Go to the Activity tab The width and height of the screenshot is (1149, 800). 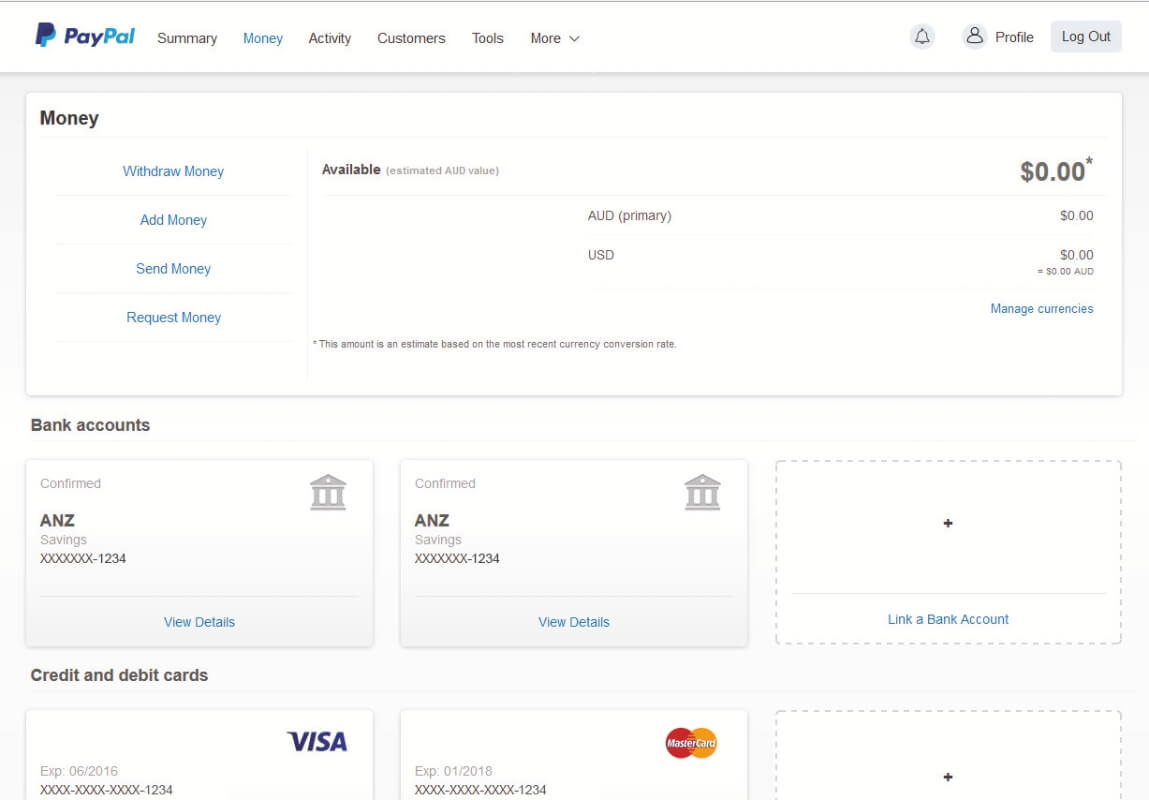(330, 38)
